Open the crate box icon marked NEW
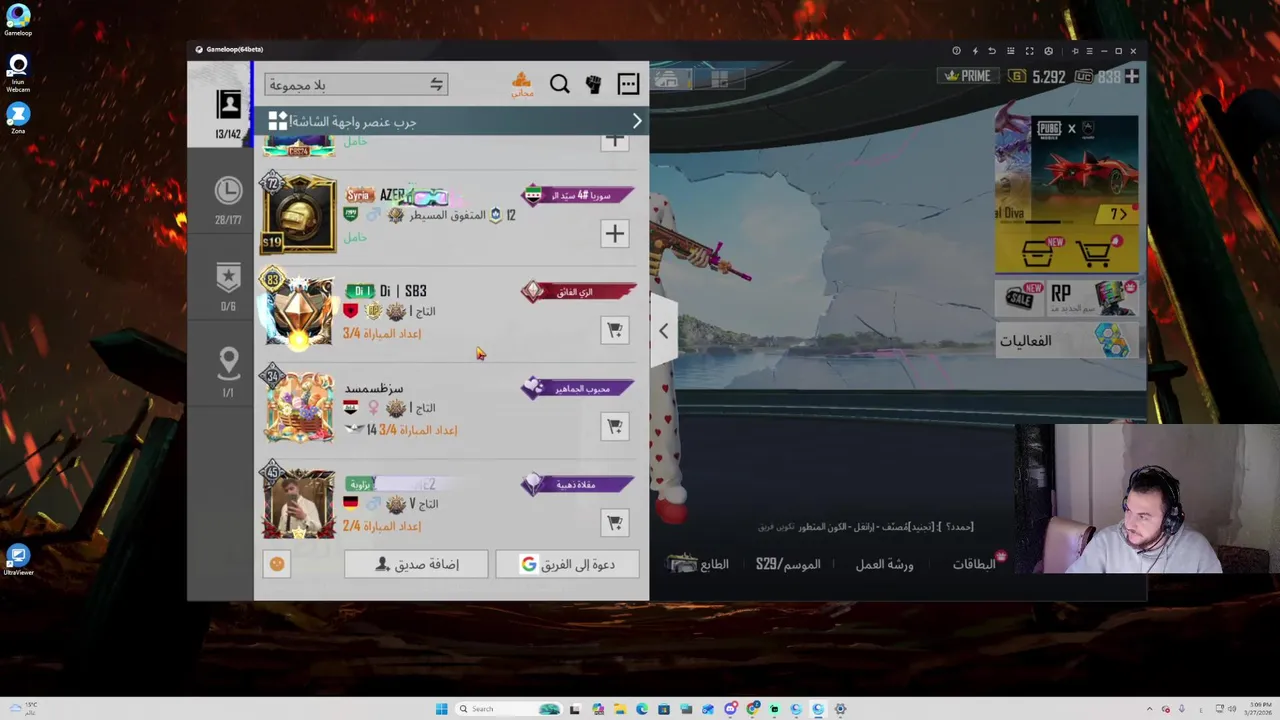Image resolution: width=1280 pixels, height=720 pixels. click(1037, 253)
